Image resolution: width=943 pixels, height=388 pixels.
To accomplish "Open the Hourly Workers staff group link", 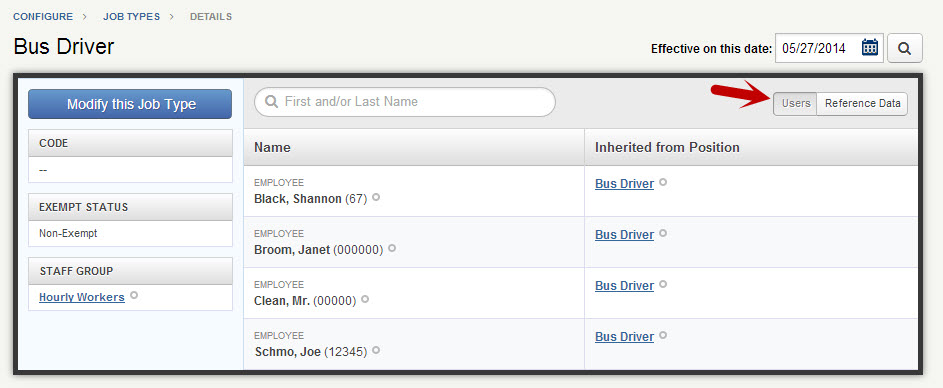I will (x=82, y=297).
